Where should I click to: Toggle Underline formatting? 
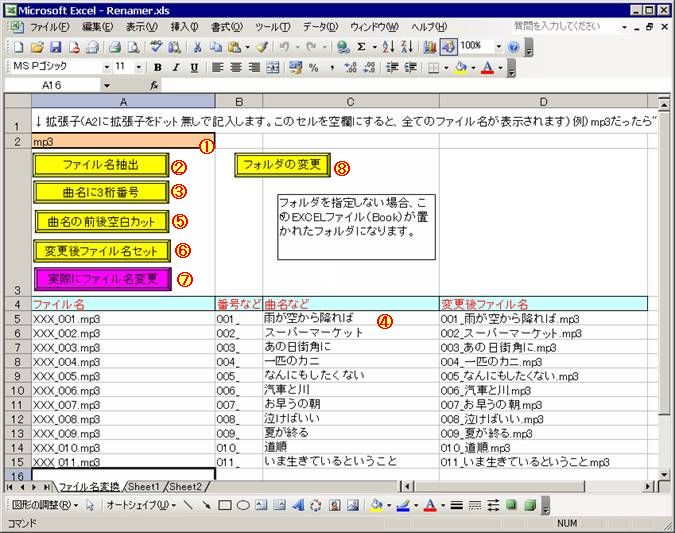(192, 68)
